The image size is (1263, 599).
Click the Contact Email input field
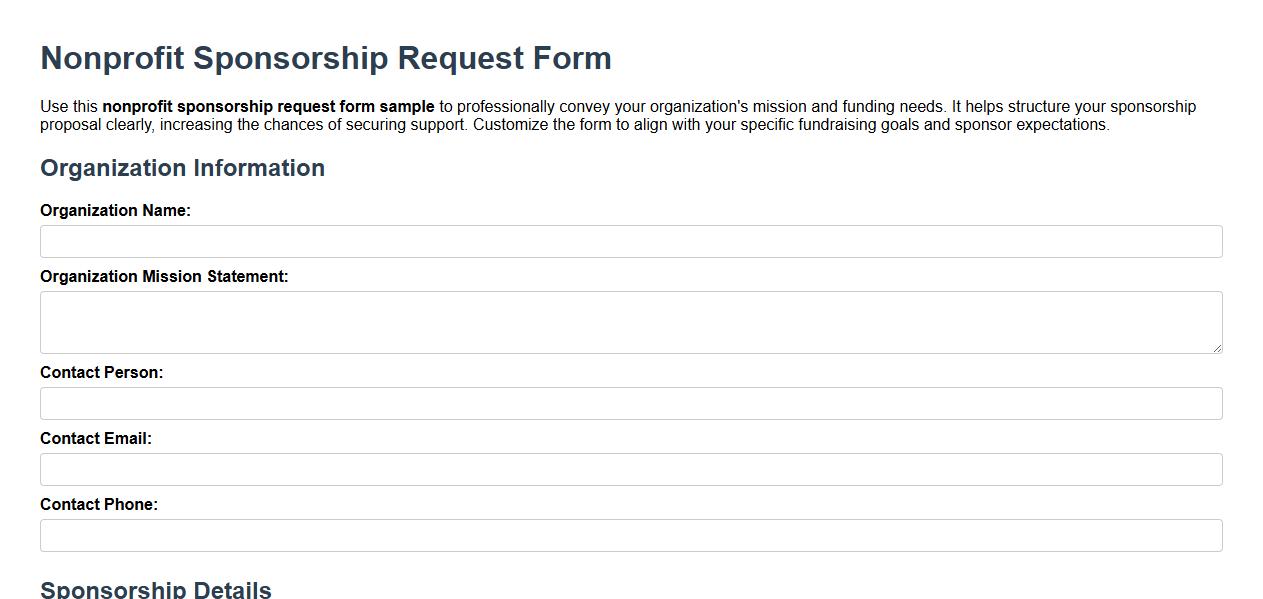click(x=630, y=469)
